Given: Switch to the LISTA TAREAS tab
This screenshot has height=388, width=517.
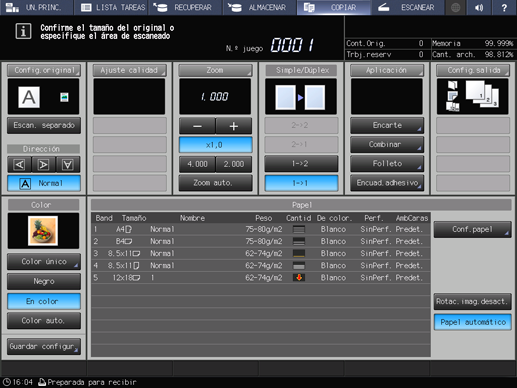Looking at the screenshot, I should [x=111, y=7].
